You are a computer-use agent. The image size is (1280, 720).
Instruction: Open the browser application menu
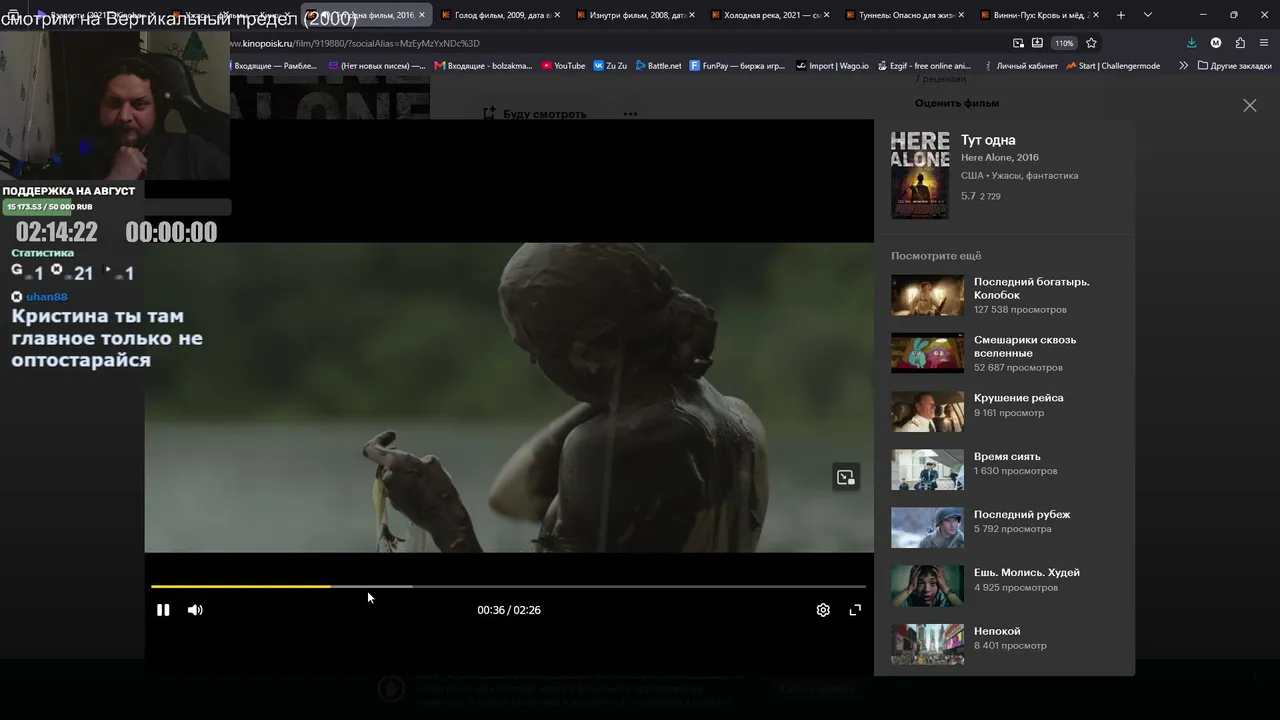(x=1265, y=43)
